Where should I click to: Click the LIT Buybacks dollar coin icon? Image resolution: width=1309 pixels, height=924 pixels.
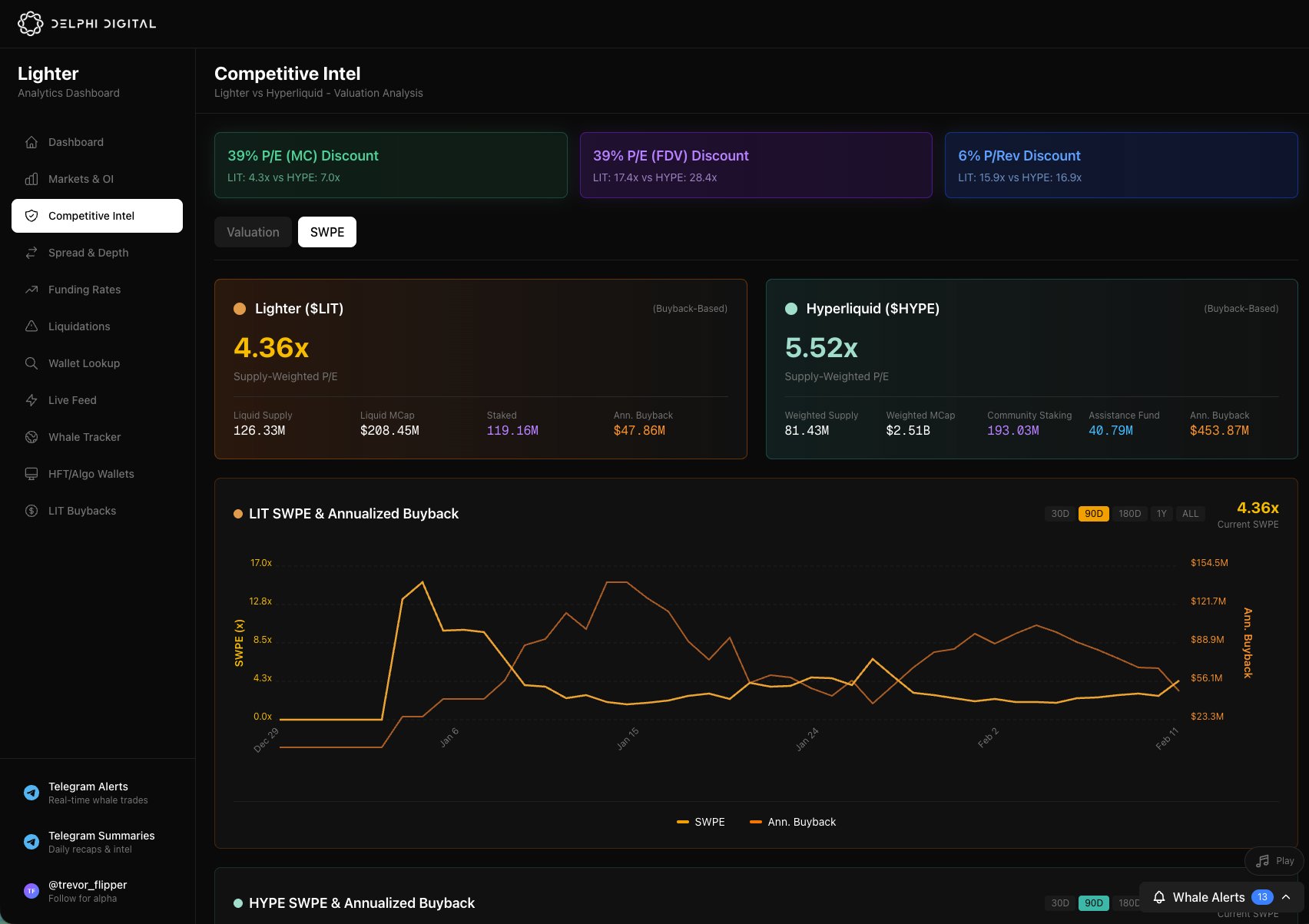[31, 511]
